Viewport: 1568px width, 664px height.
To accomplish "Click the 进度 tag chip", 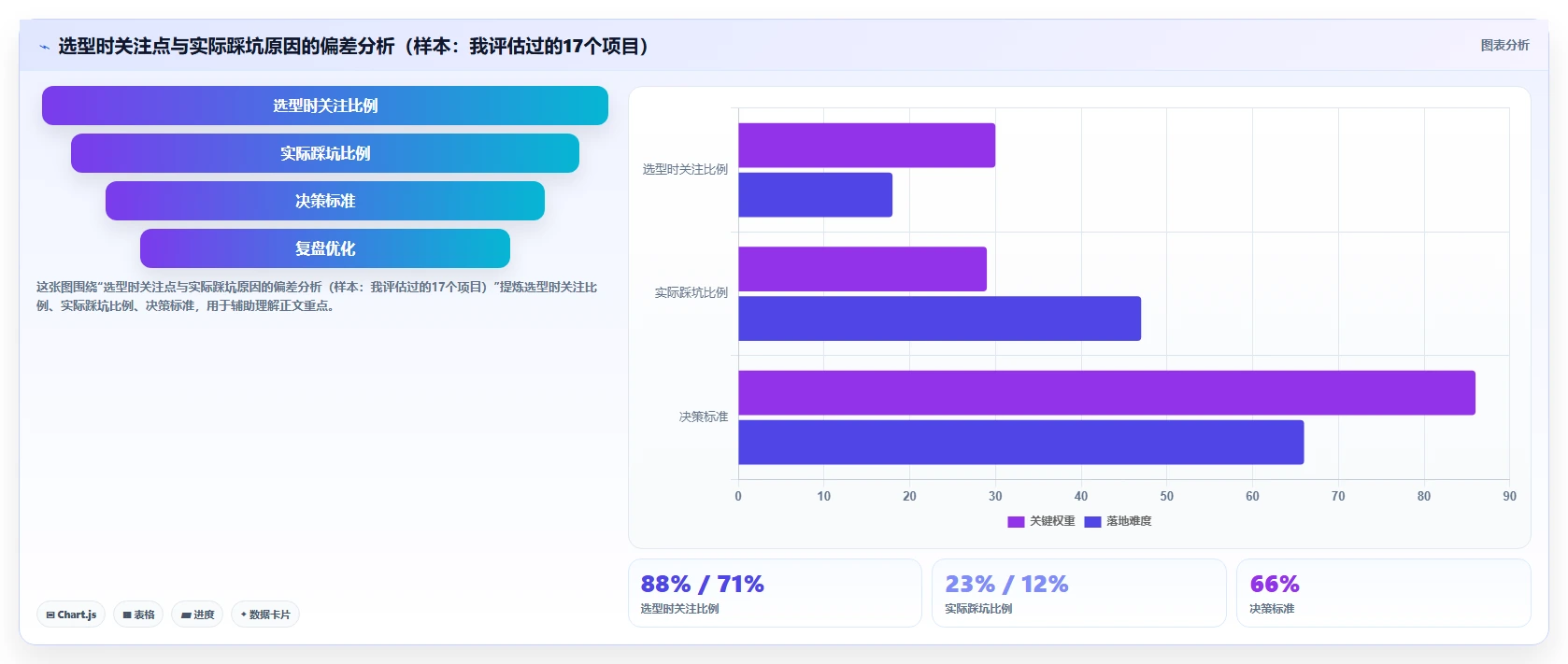I will pyautogui.click(x=197, y=615).
